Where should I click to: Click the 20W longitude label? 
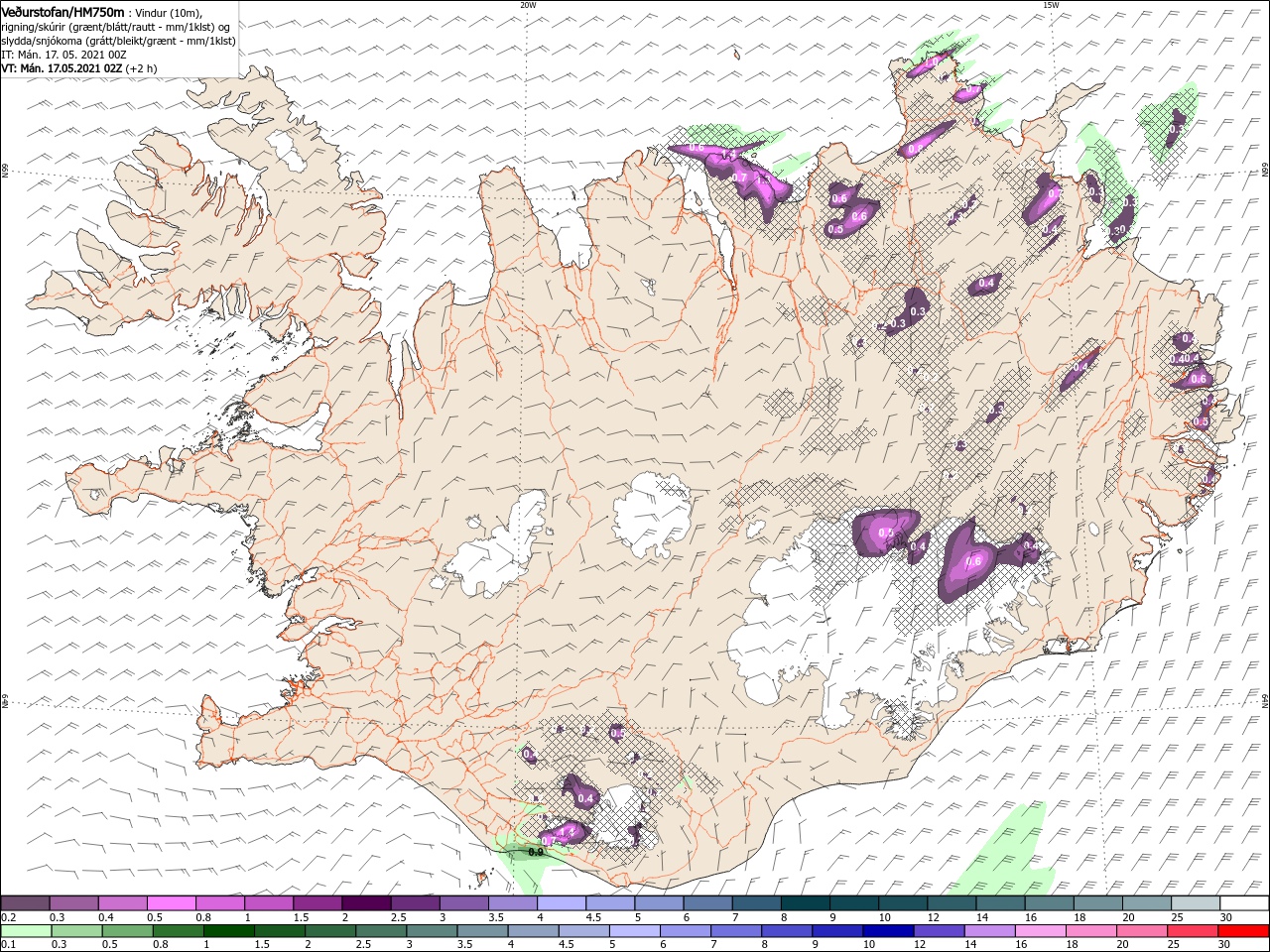pos(528,5)
